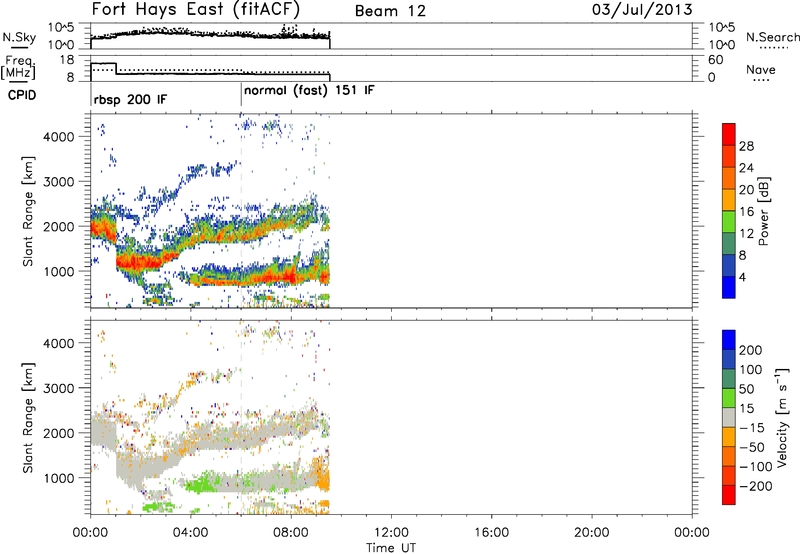Click the 'Nave' legend label

761,69
